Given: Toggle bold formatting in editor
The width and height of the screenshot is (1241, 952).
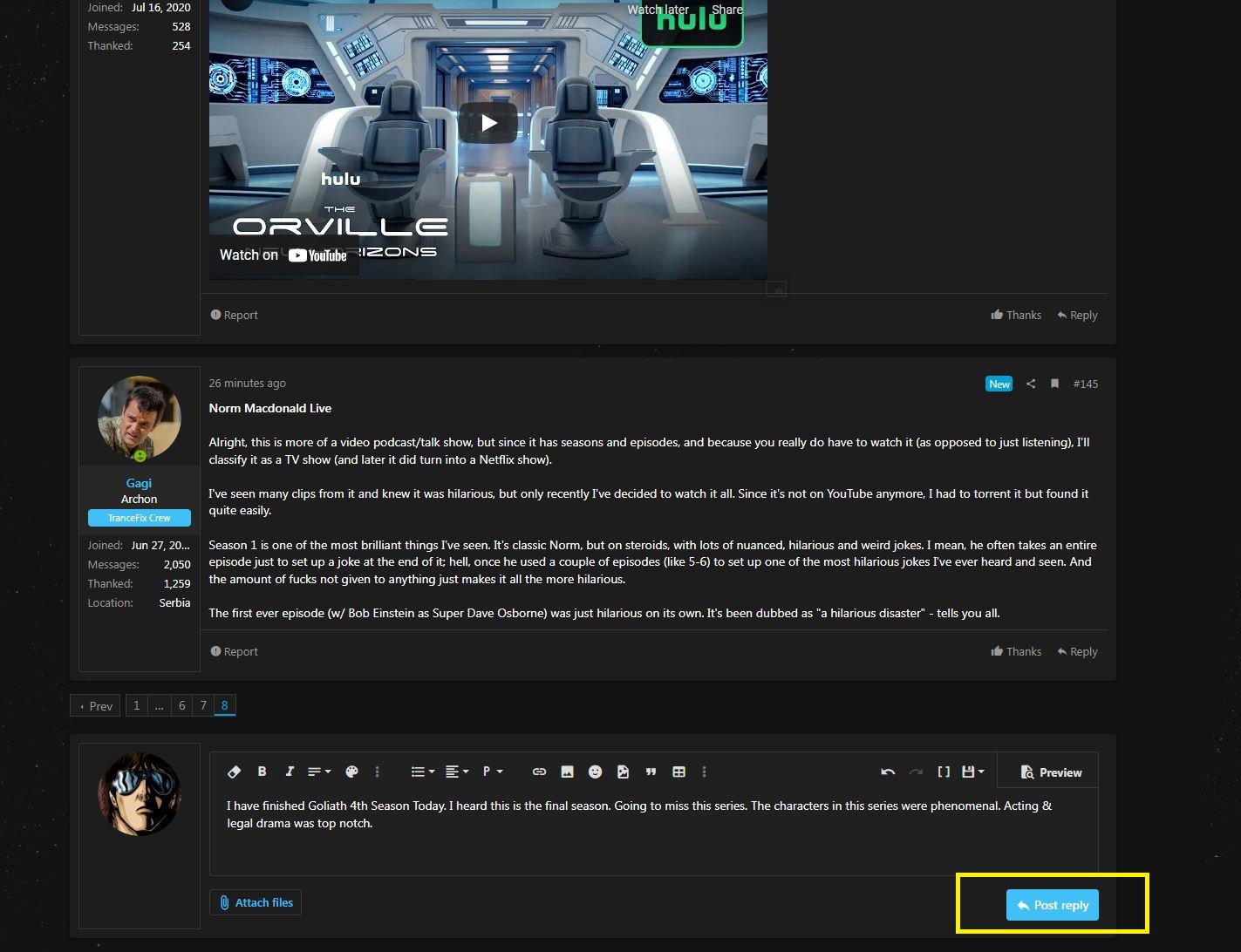Looking at the screenshot, I should 262,772.
